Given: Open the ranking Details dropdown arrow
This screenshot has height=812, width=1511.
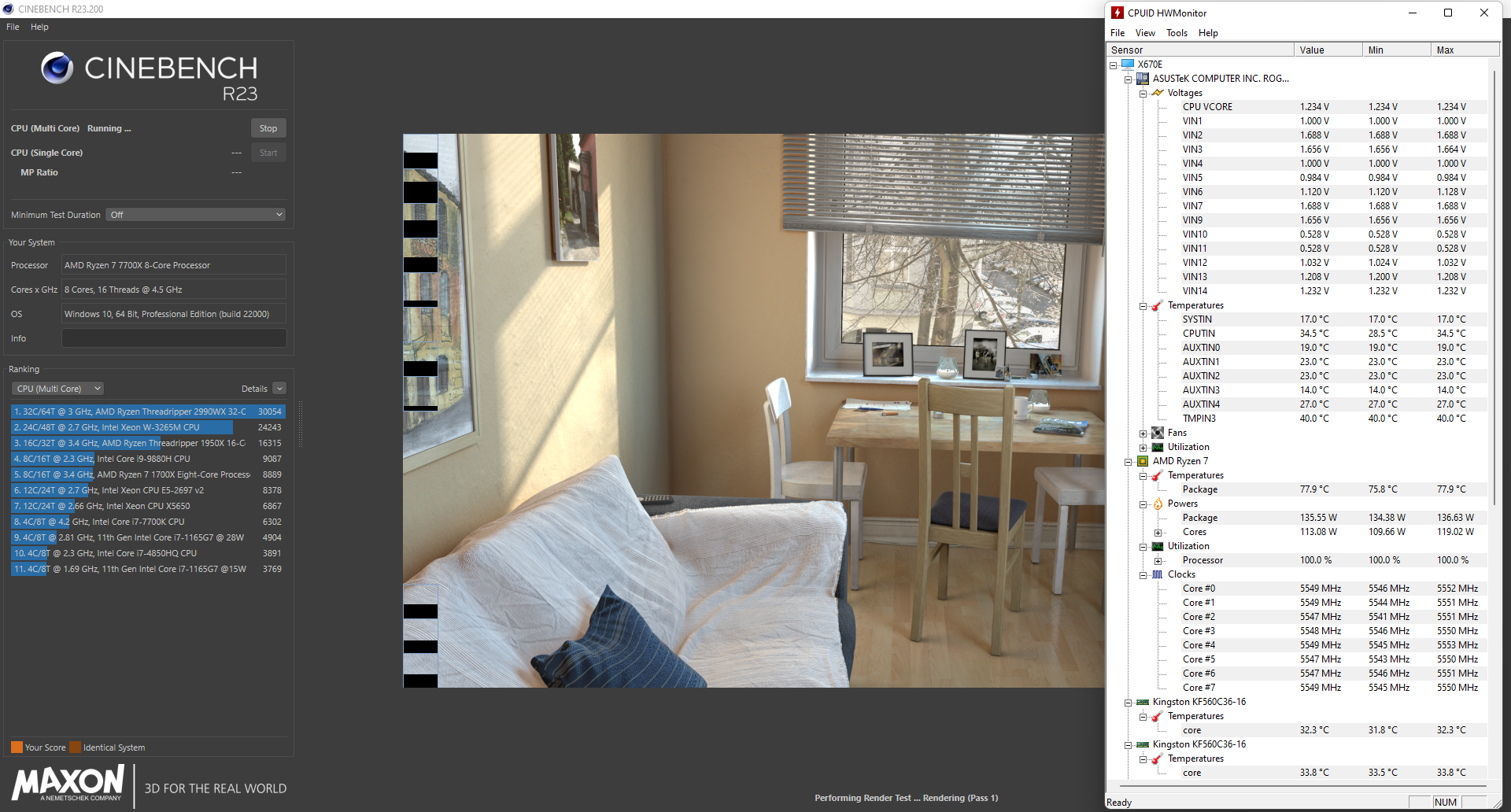Looking at the screenshot, I should click(x=279, y=389).
